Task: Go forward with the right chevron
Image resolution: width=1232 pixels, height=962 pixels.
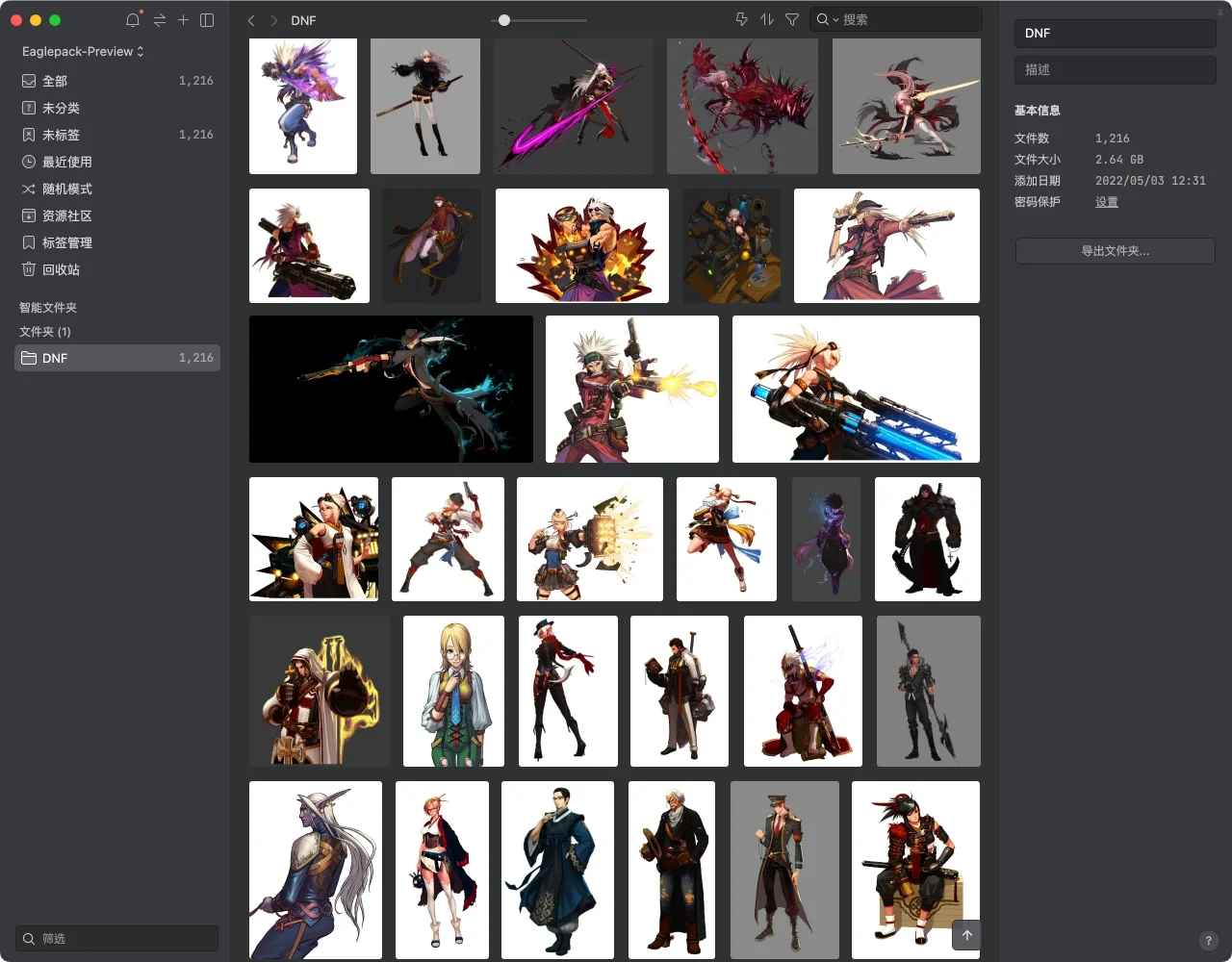Action: pos(274,20)
